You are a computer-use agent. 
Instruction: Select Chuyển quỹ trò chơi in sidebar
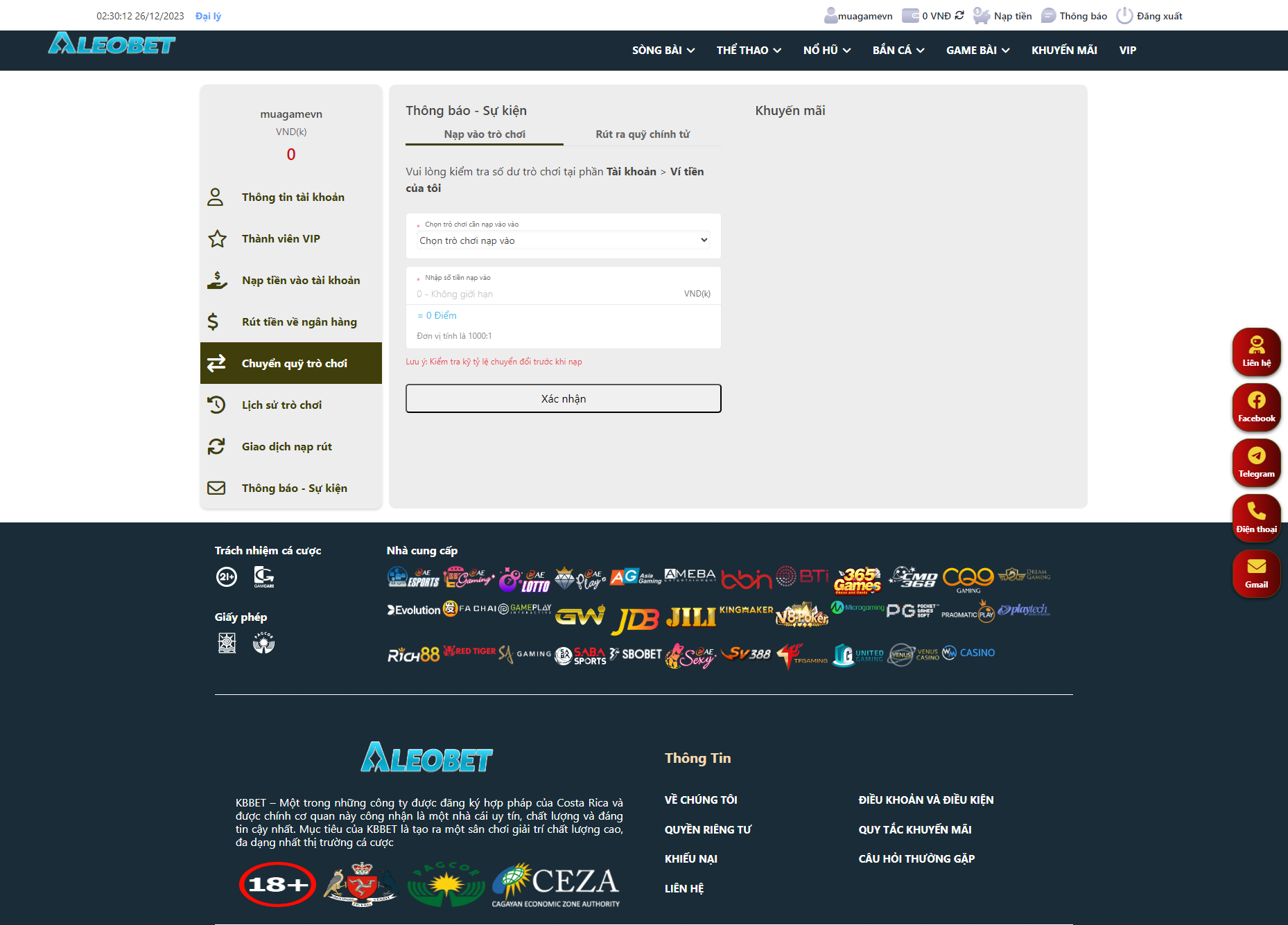point(291,363)
